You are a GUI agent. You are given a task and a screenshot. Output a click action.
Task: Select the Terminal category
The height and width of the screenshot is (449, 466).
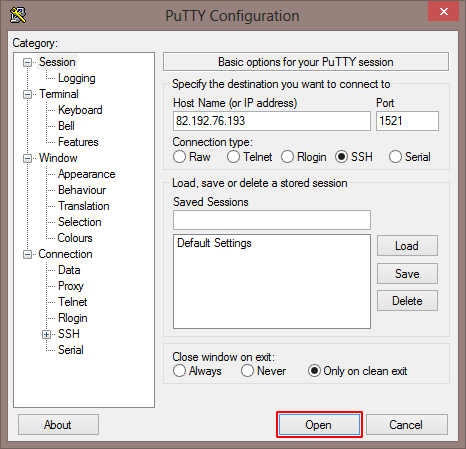coord(59,94)
